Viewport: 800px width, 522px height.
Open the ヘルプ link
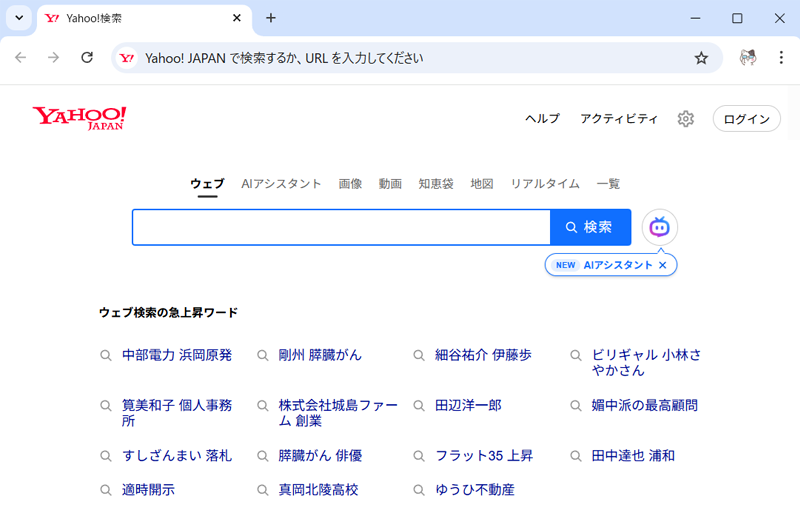pos(542,118)
